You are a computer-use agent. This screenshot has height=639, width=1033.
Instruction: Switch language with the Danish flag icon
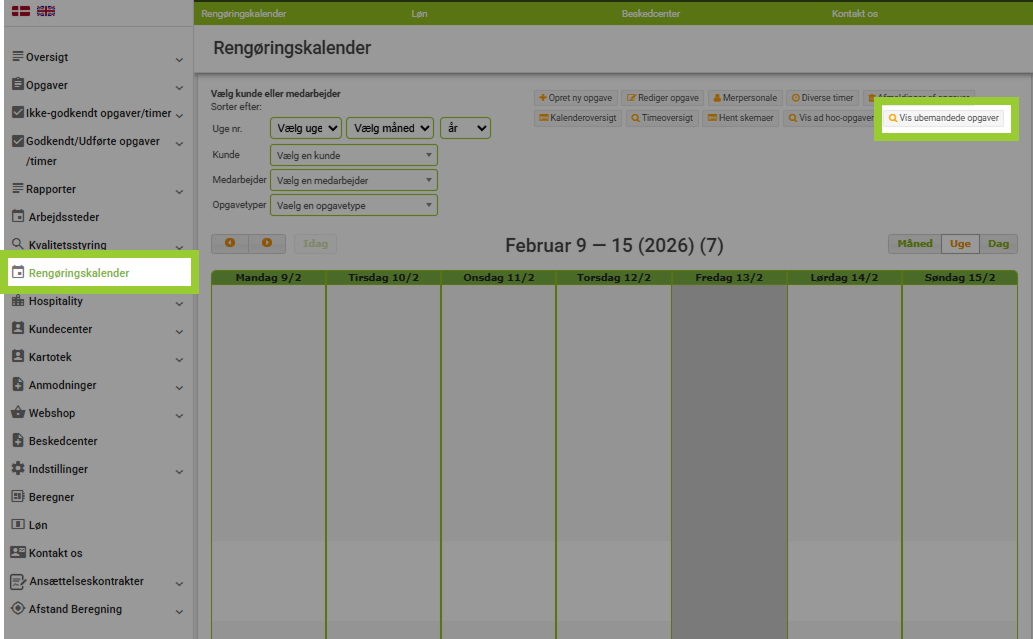[x=20, y=11]
